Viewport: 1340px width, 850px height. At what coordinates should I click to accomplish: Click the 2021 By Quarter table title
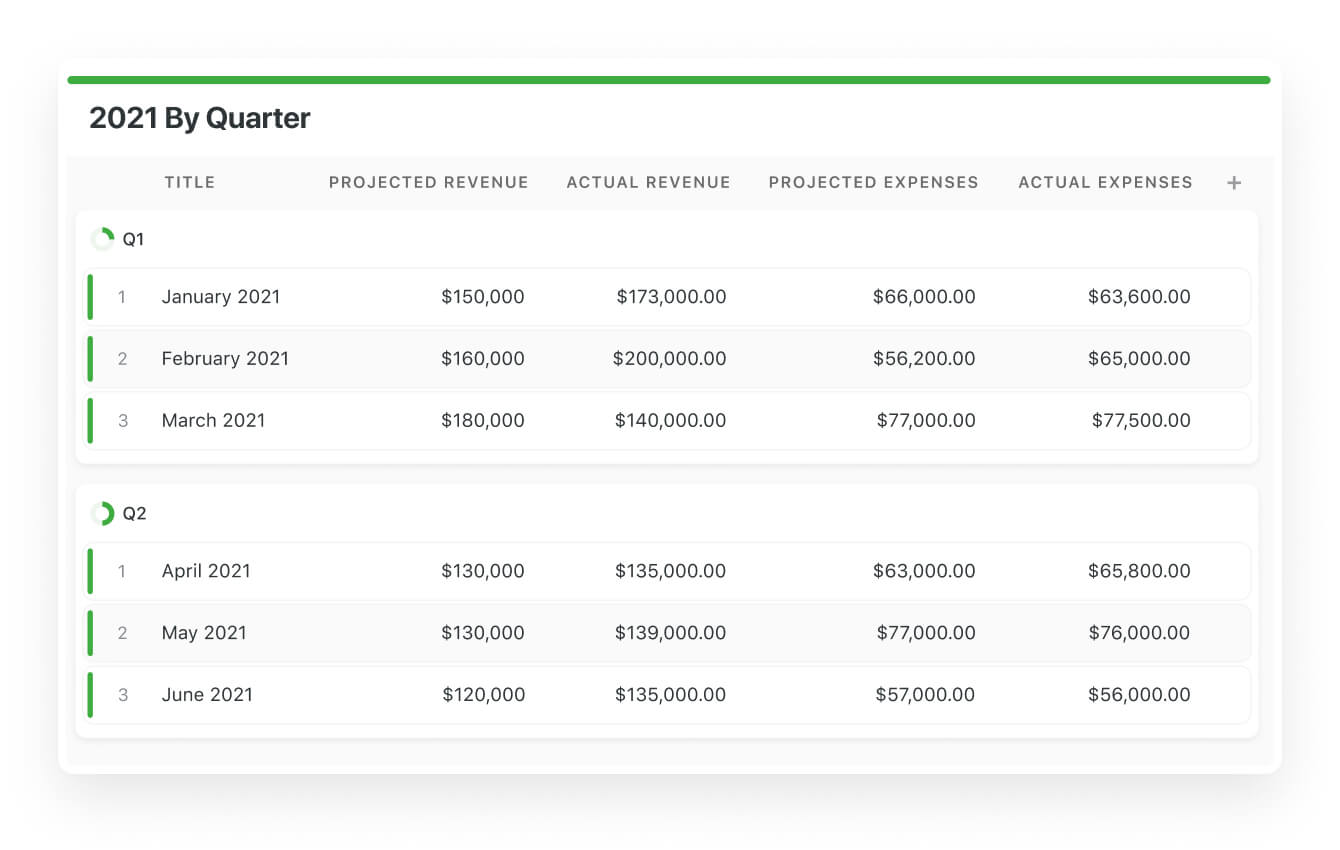[200, 118]
